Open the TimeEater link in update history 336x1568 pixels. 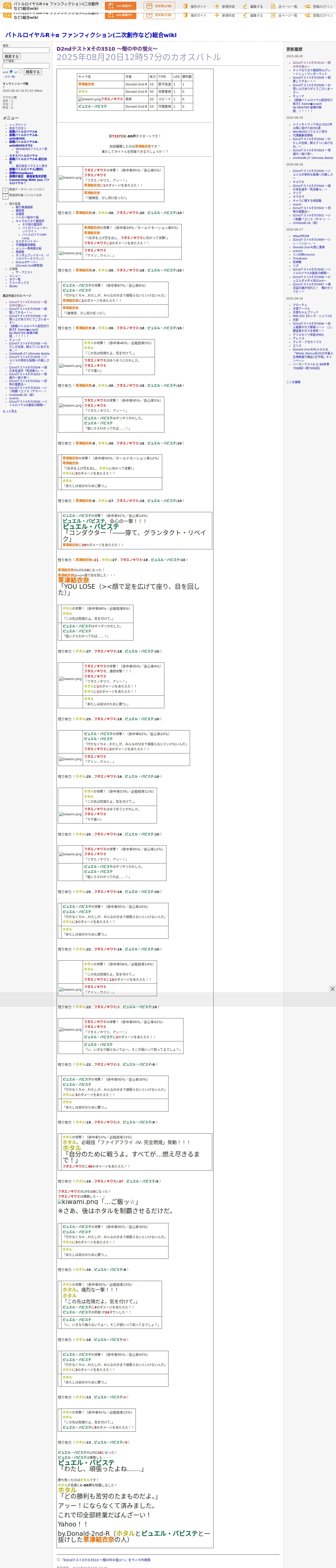click(x=300, y=258)
